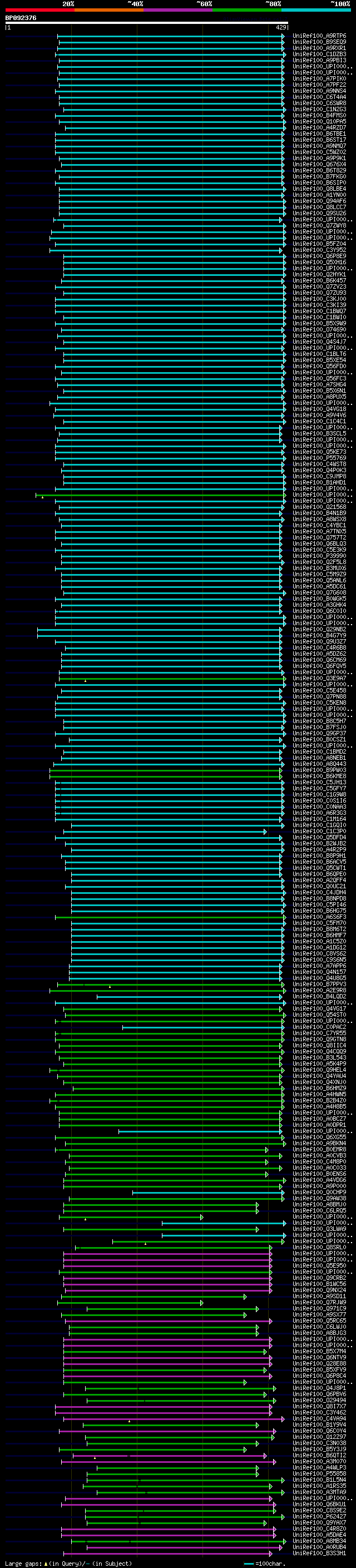356x1568 pixels.
Task: Select hit UniRef100_A9RTP6
Action: tap(319, 36)
